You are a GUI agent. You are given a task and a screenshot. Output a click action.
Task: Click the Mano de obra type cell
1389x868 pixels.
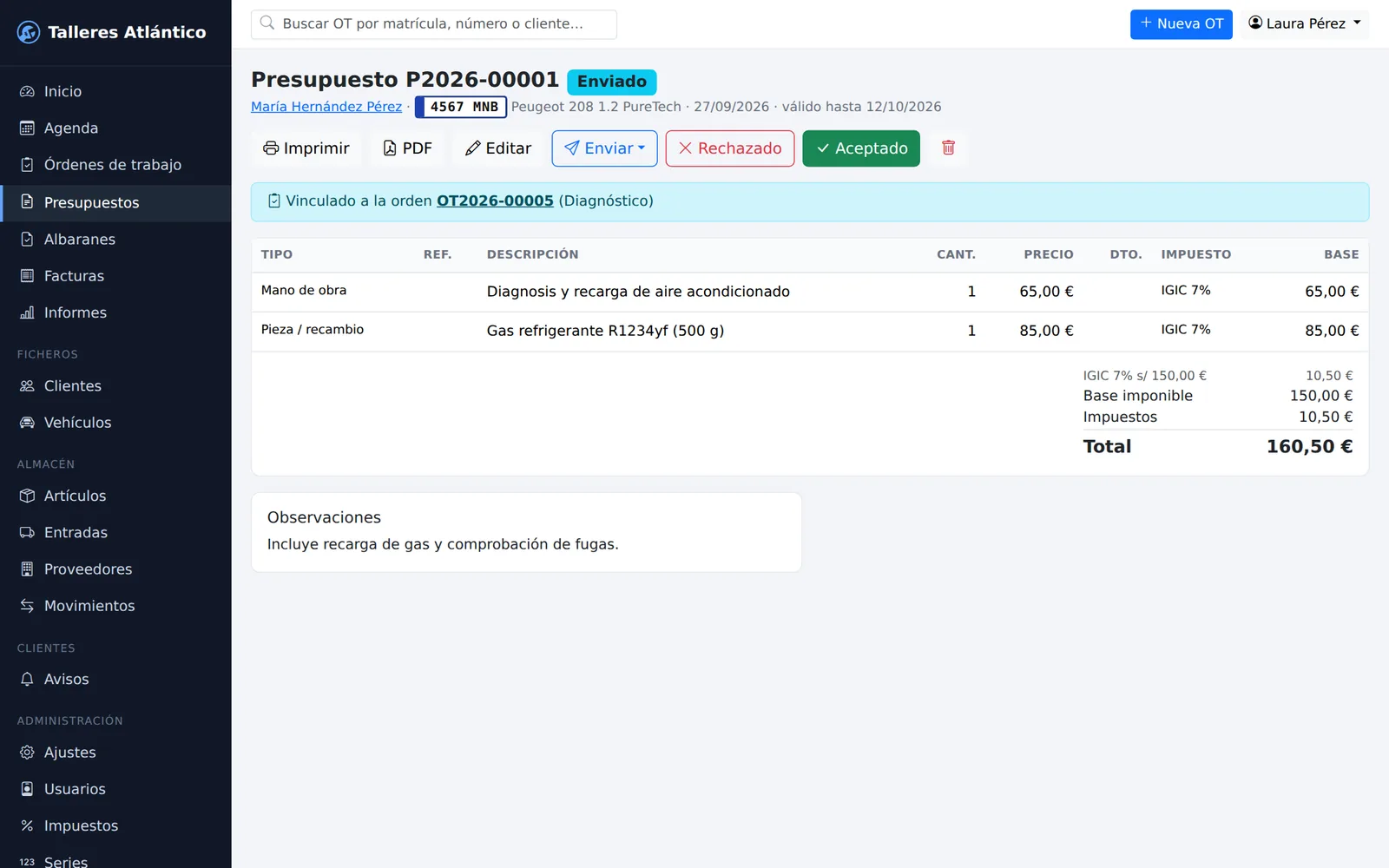pos(304,290)
